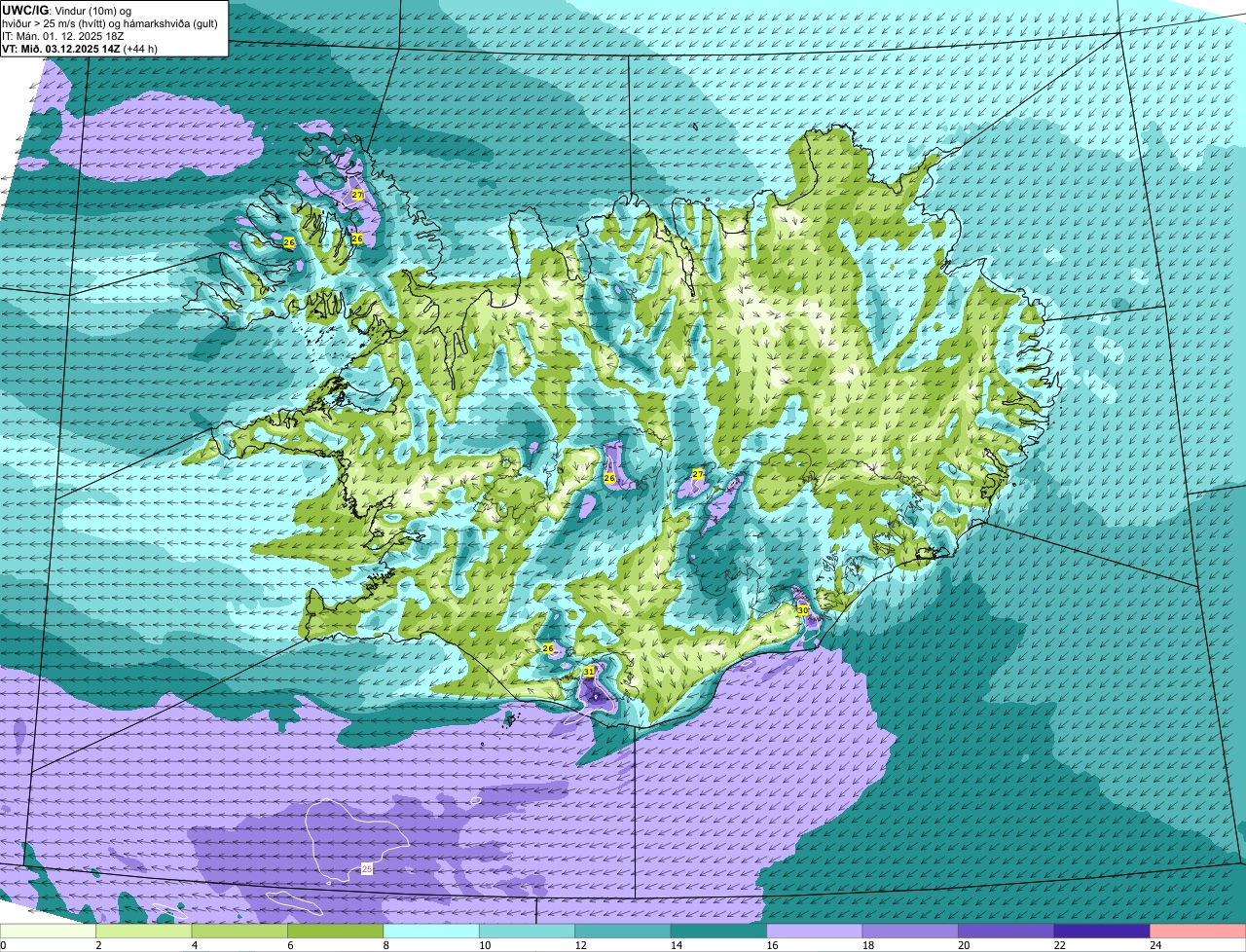Select the 0–2 m/s palest color swatch
This screenshot has width=1246, height=952.
point(49,931)
